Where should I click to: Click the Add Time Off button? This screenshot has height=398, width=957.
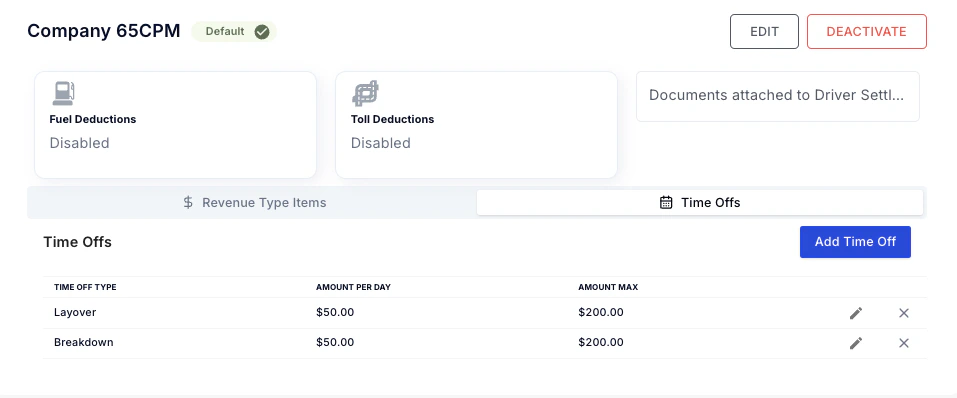click(855, 242)
